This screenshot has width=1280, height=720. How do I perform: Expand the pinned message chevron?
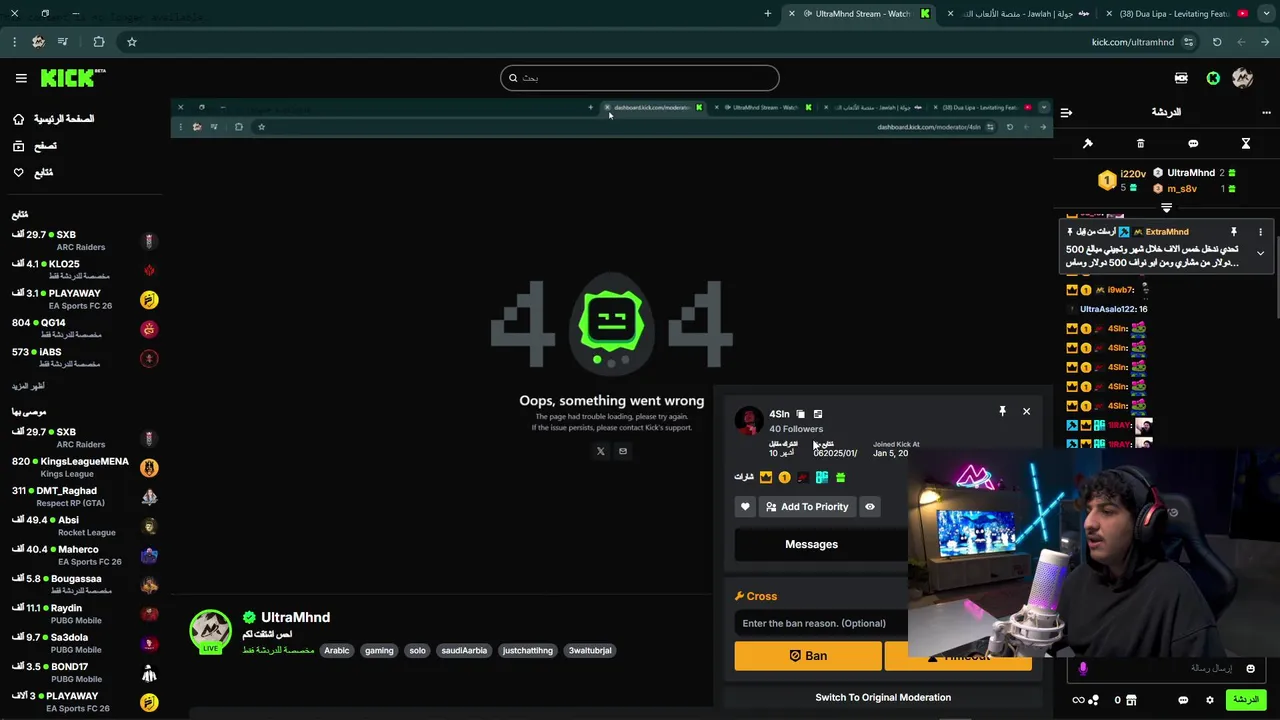click(x=1260, y=254)
